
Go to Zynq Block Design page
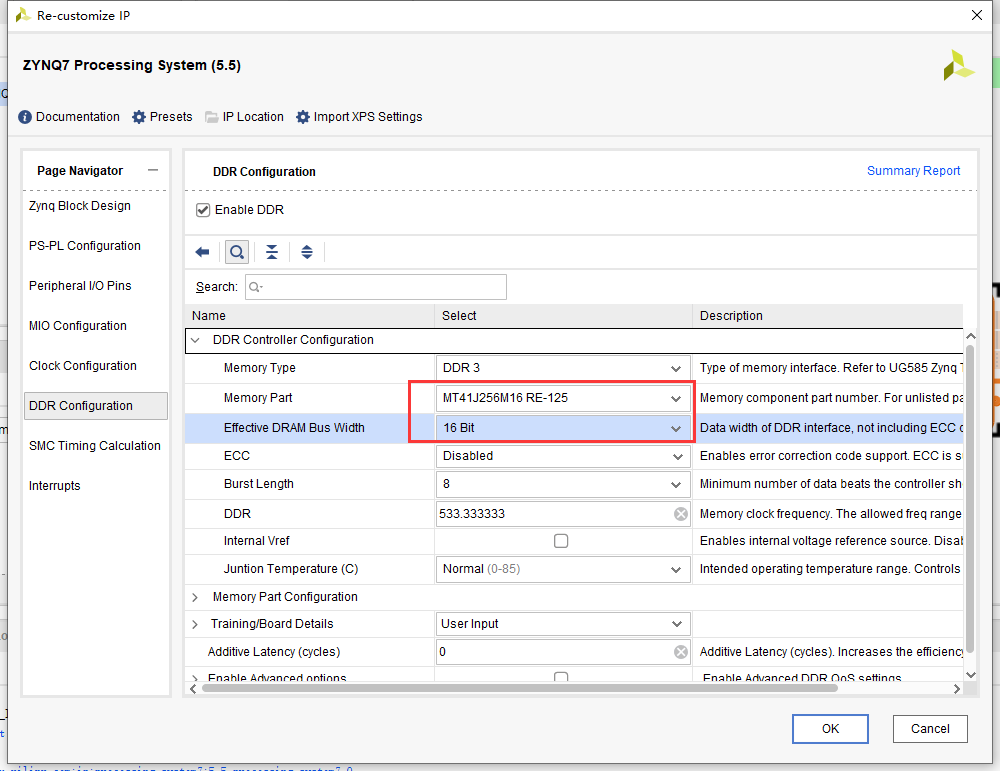[80, 206]
